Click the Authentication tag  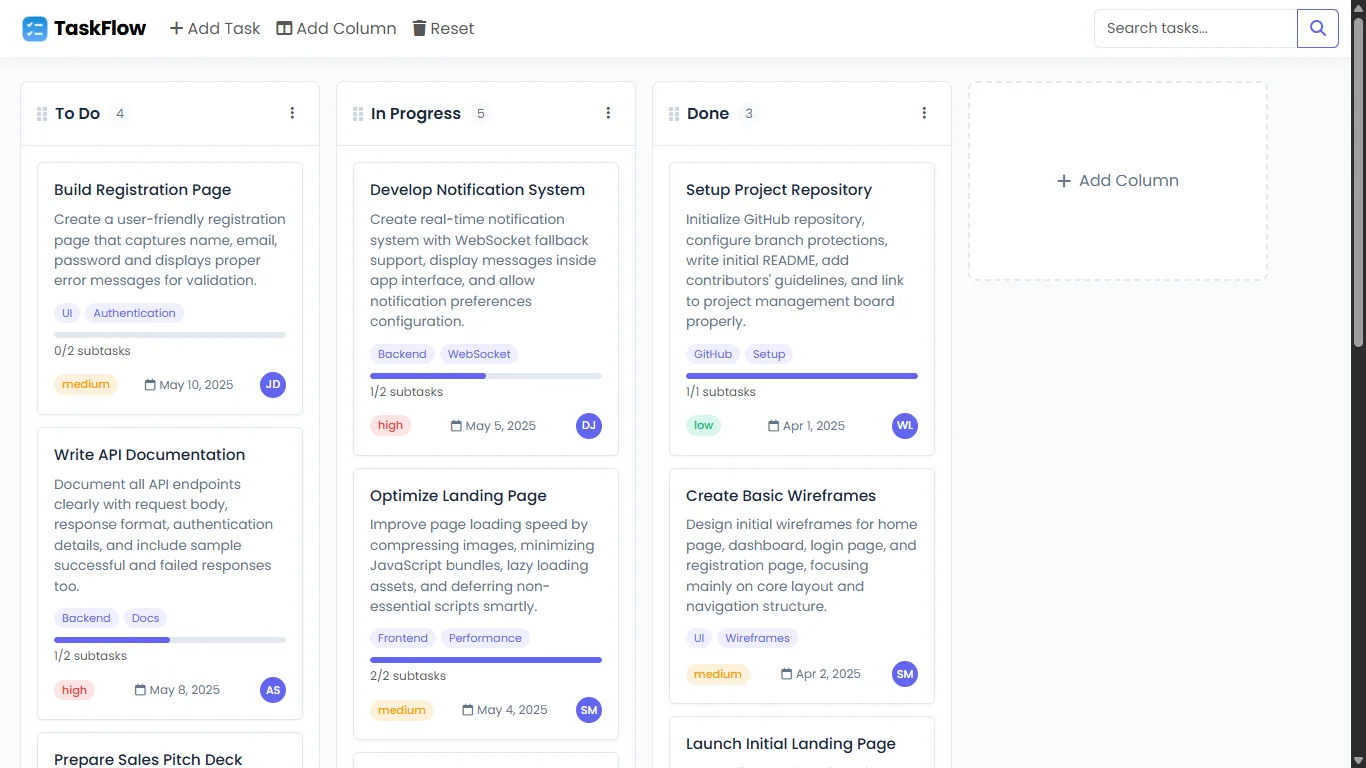tap(135, 313)
